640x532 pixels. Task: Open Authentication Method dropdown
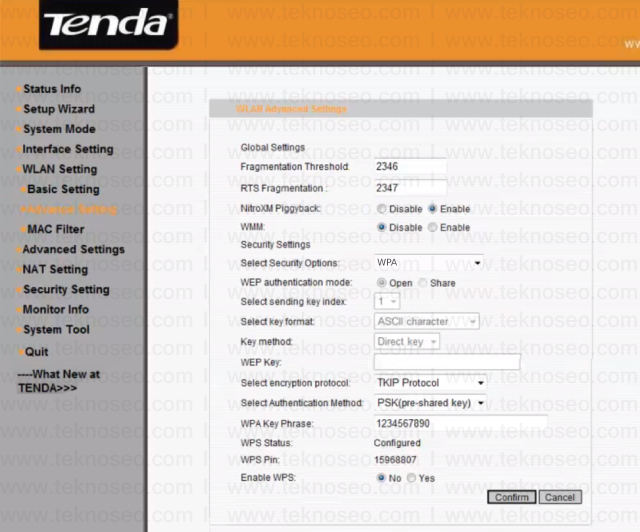click(430, 403)
